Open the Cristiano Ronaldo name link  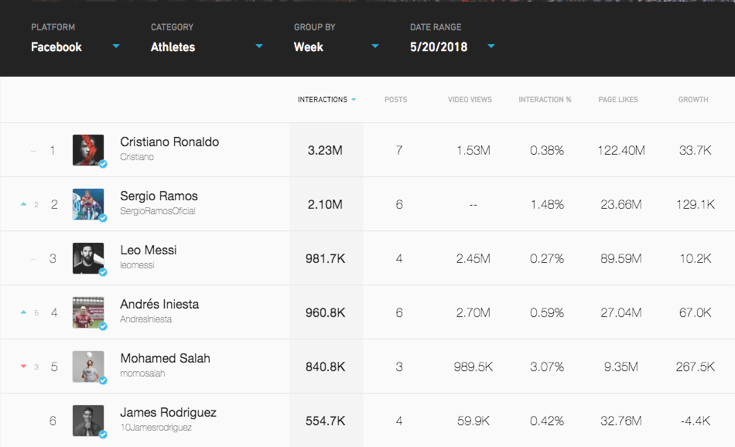coord(169,142)
